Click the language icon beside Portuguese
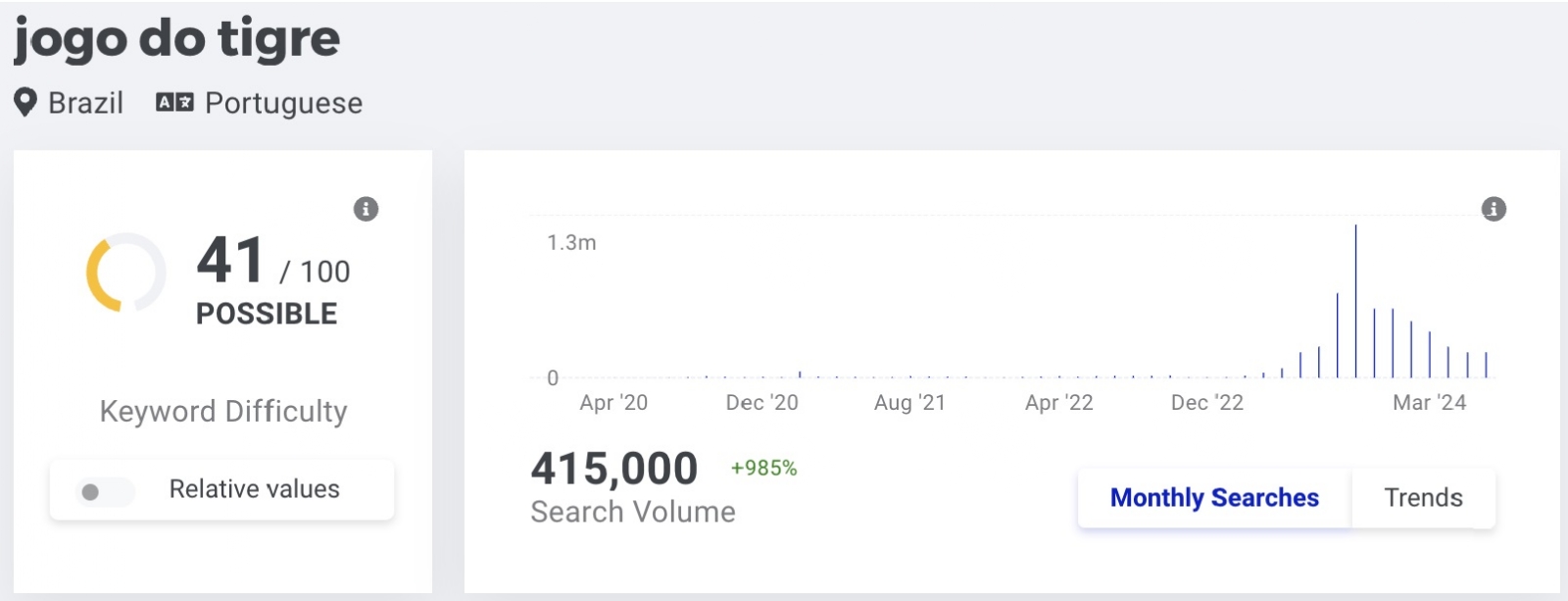This screenshot has height=601, width=1568. point(174,102)
